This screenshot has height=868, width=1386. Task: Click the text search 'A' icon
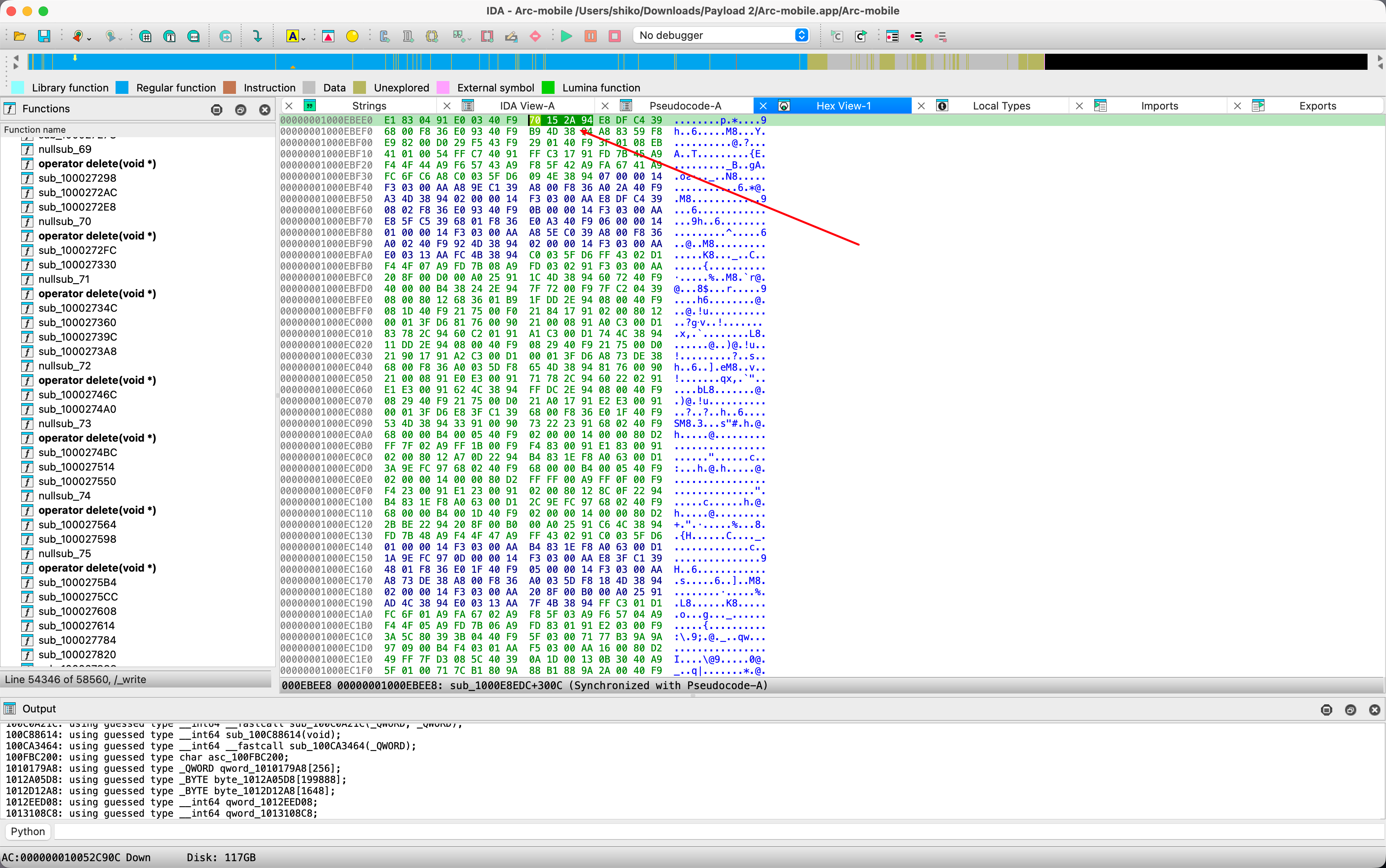pyautogui.click(x=292, y=36)
